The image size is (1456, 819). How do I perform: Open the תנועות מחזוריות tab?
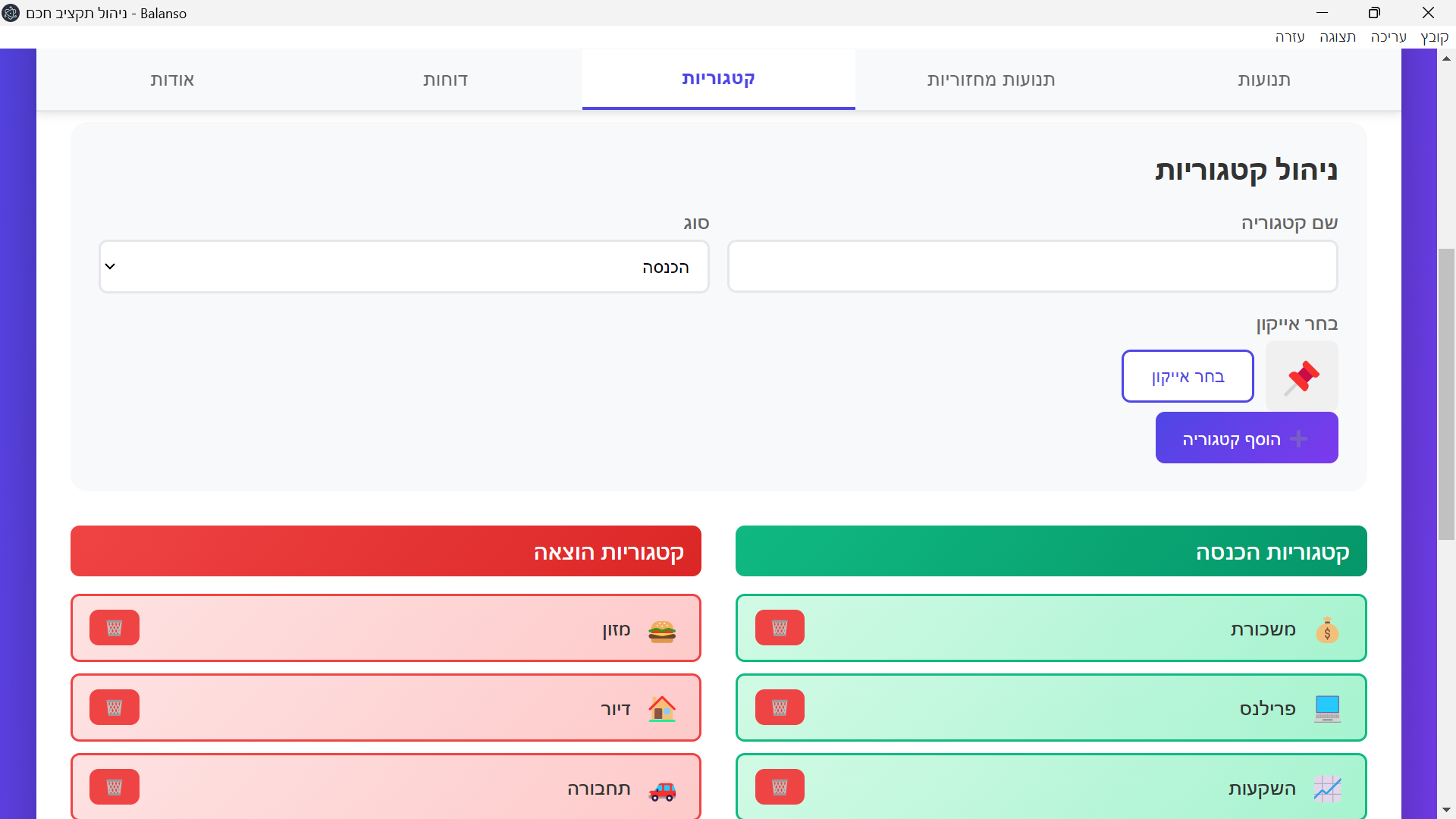pos(991,80)
